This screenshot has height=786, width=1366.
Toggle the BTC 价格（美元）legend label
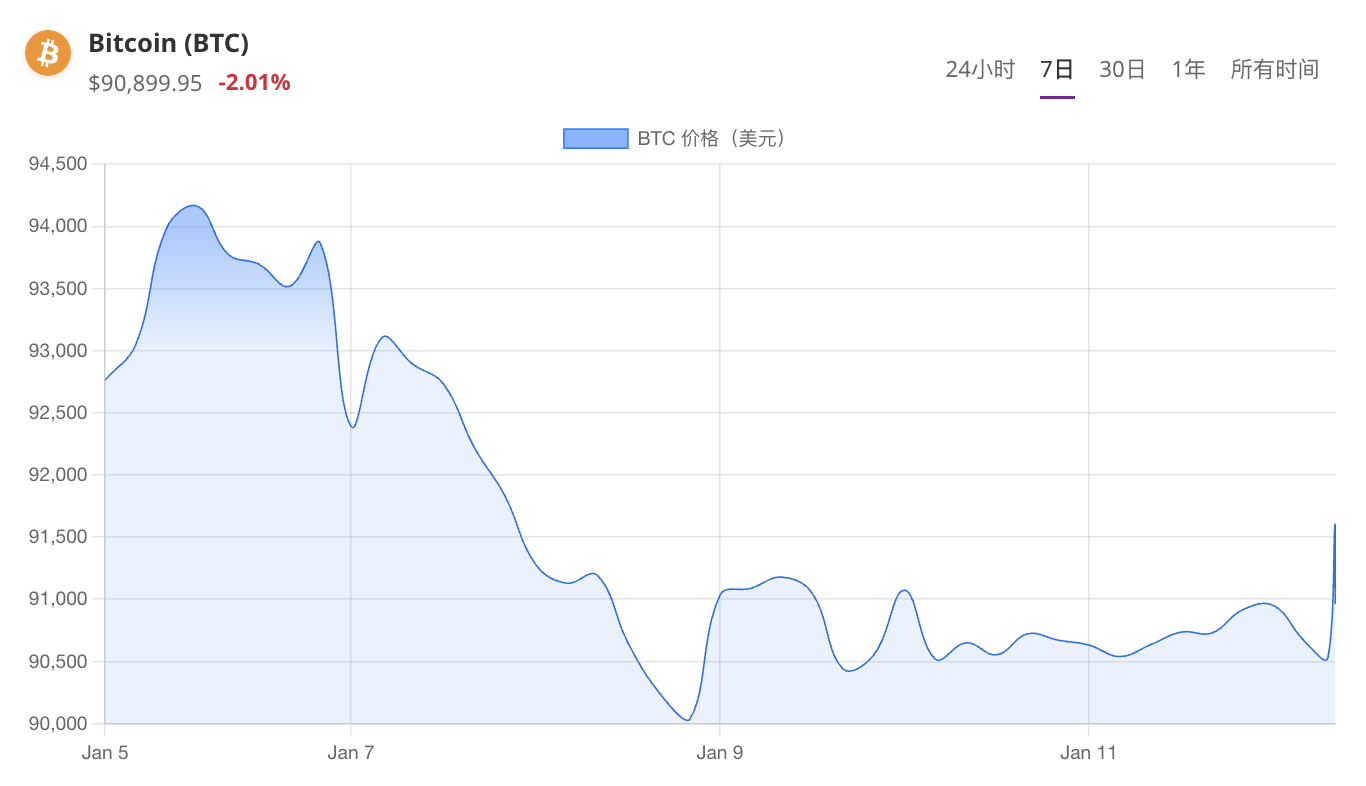point(714,139)
